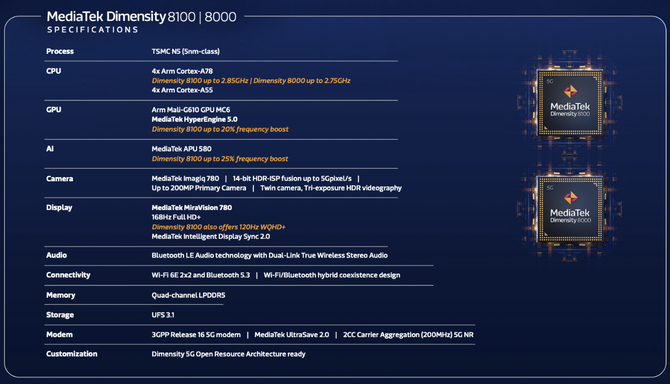Viewport: 670px width, 384px height.
Task: Click '3GPP Release 16 5G modem' text
Action: pos(196,335)
